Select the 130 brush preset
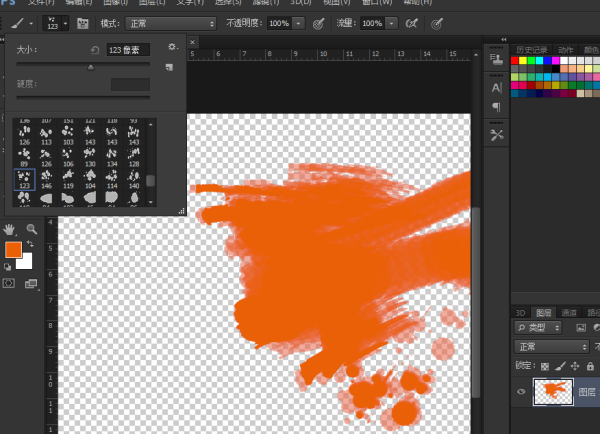Screen dimensions: 600x434 90,158
